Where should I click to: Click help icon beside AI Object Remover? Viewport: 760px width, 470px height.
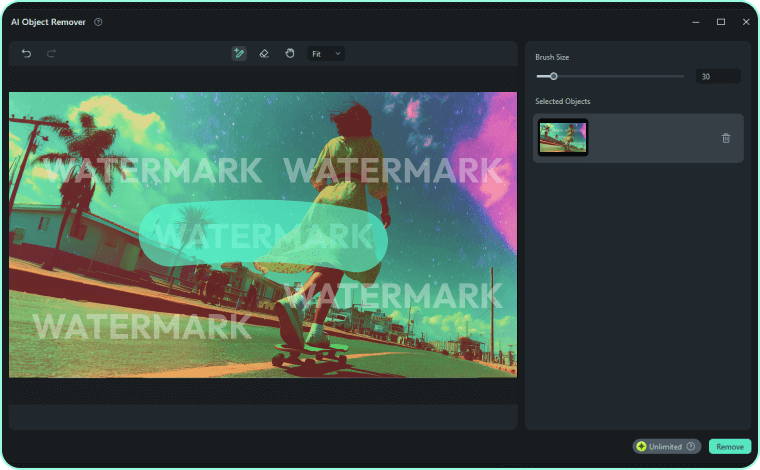point(98,21)
